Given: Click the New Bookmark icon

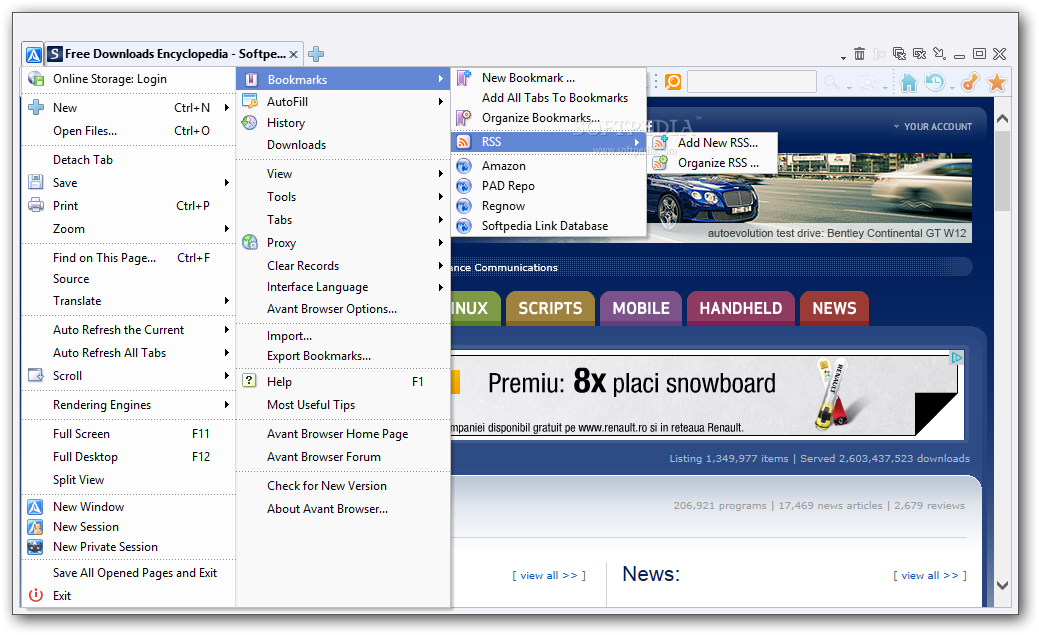Looking at the screenshot, I should [x=464, y=78].
